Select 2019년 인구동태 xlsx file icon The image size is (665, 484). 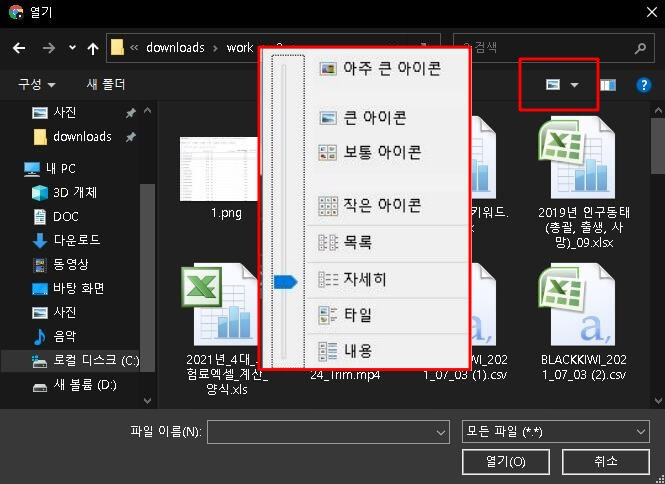pyautogui.click(x=577, y=158)
